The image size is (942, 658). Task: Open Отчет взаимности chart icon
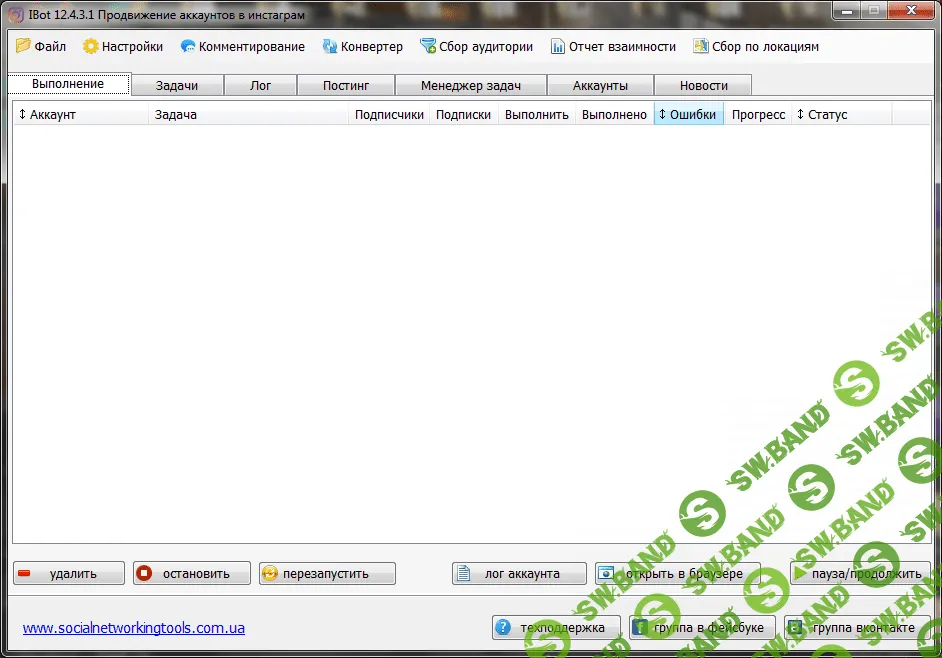pos(558,46)
